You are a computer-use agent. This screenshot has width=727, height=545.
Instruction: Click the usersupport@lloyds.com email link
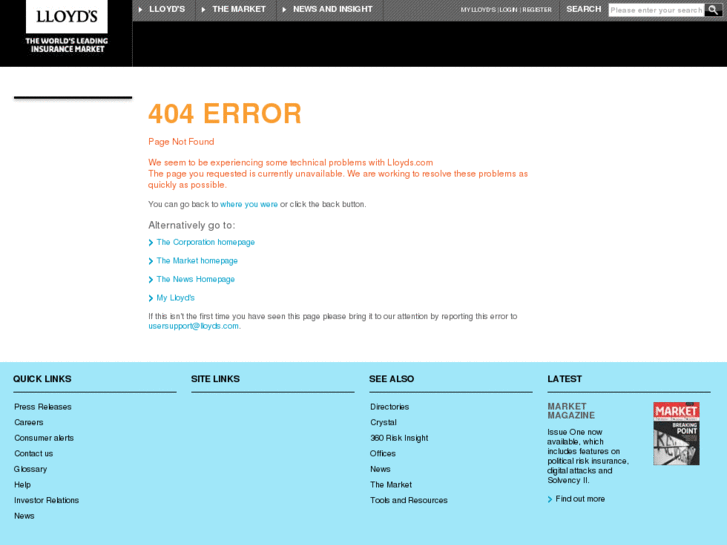(193, 326)
